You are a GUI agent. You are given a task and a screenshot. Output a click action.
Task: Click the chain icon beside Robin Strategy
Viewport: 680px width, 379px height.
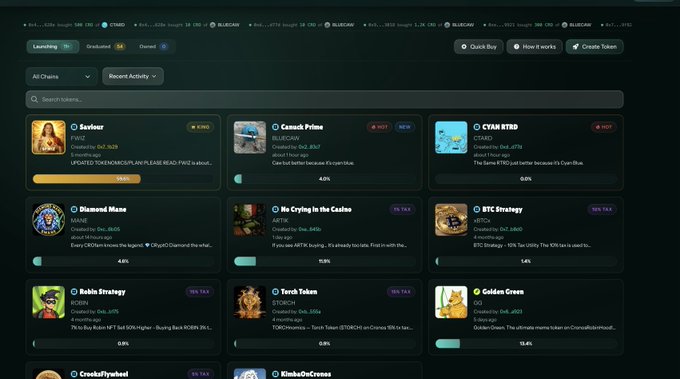coord(74,292)
